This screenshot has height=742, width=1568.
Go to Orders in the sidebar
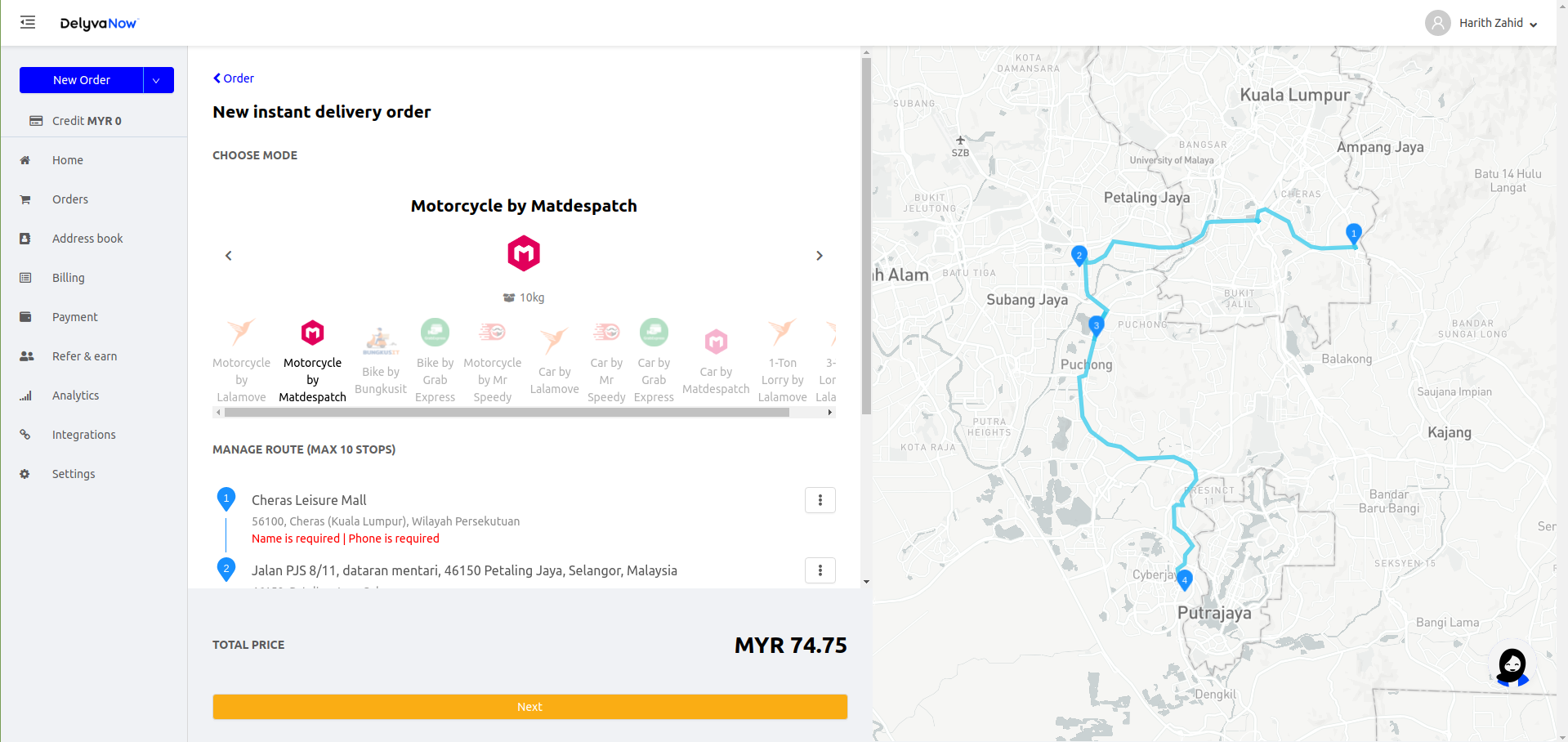click(x=70, y=199)
